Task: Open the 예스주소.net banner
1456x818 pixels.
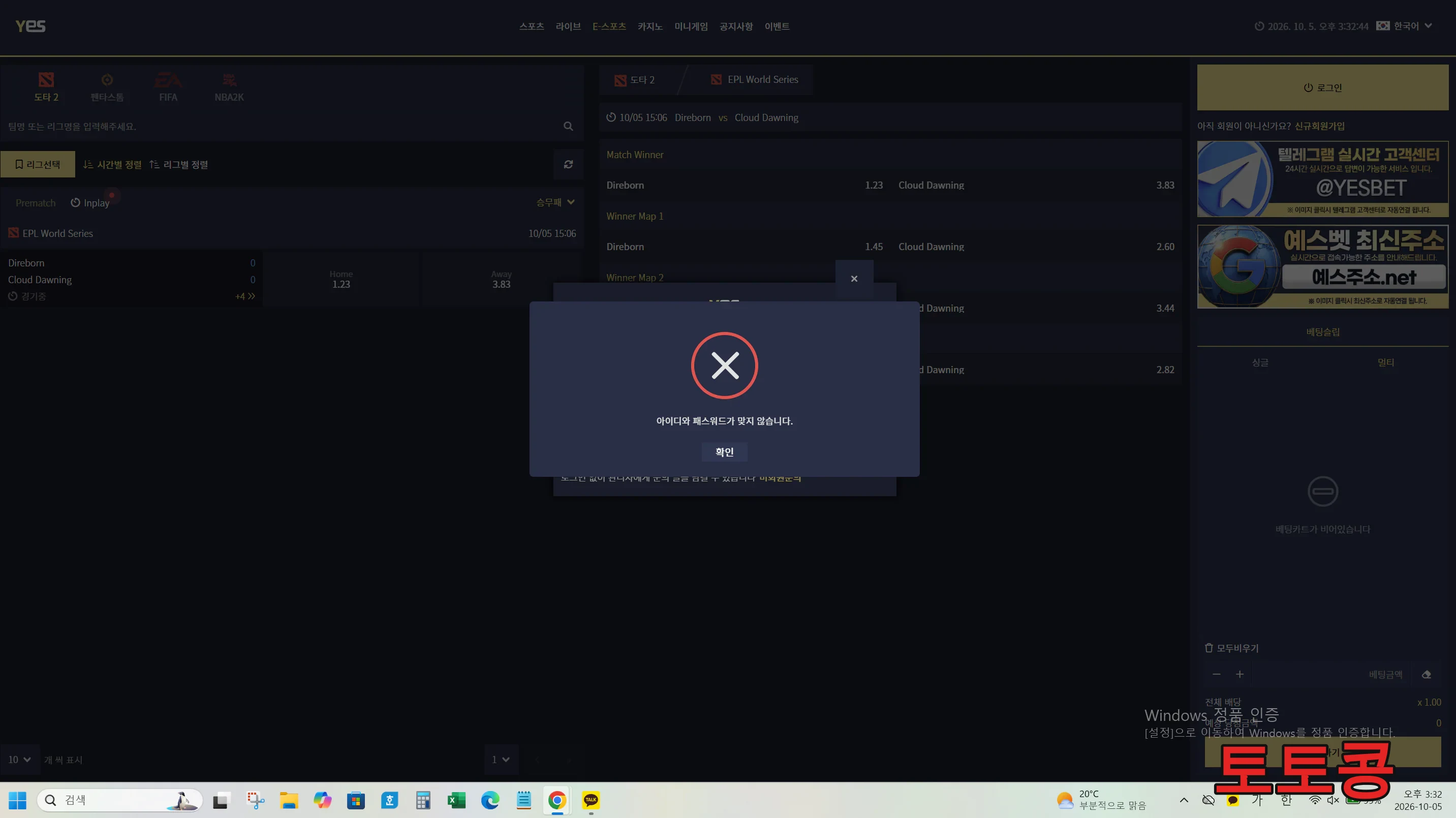Action: pyautogui.click(x=1323, y=267)
